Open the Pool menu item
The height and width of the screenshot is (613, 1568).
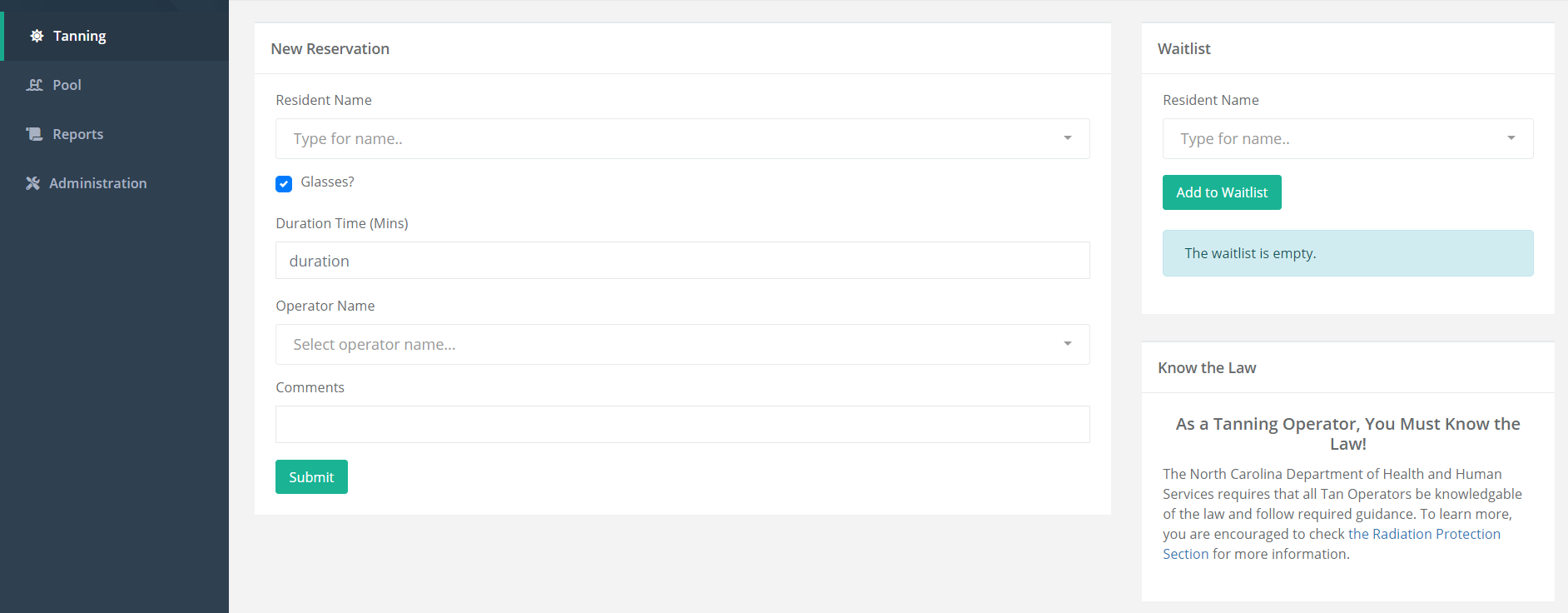coord(67,85)
